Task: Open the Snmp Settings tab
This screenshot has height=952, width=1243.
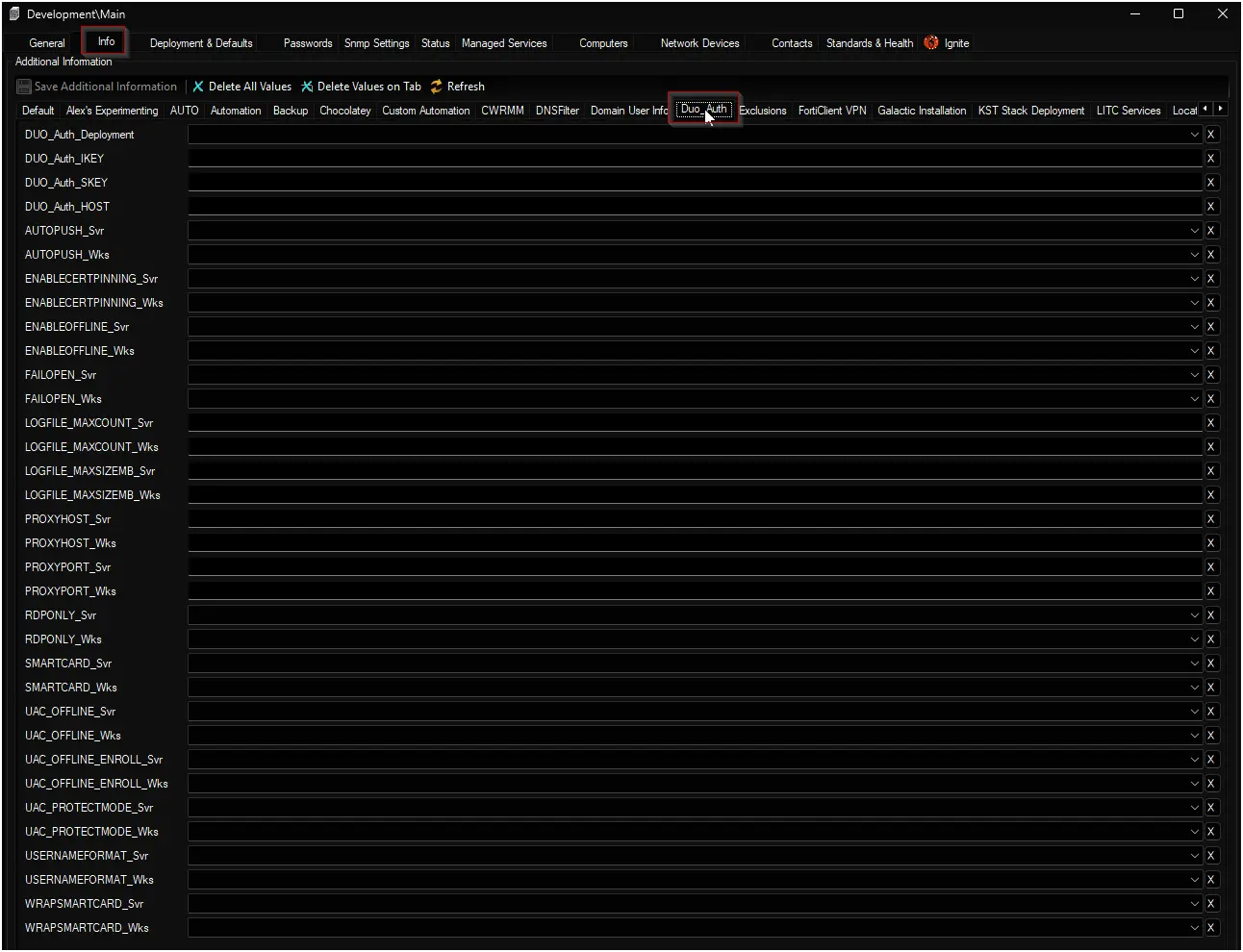Action: 377,43
